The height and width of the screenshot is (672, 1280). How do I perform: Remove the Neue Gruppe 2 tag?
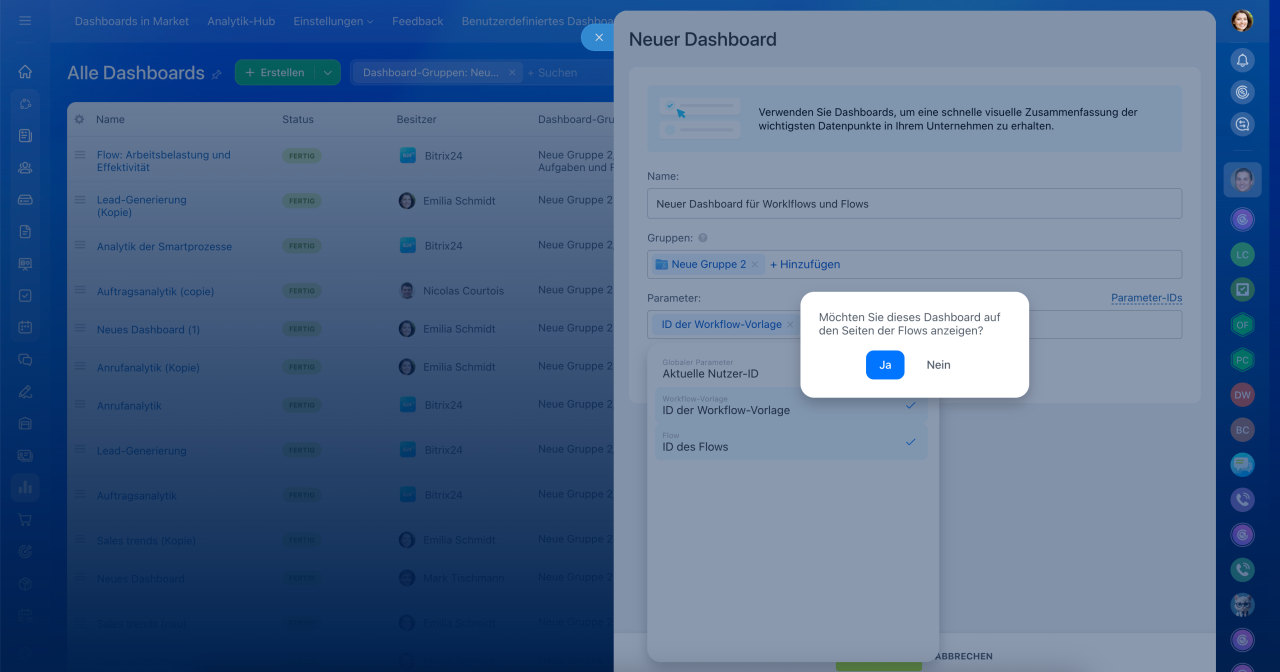[x=755, y=265]
